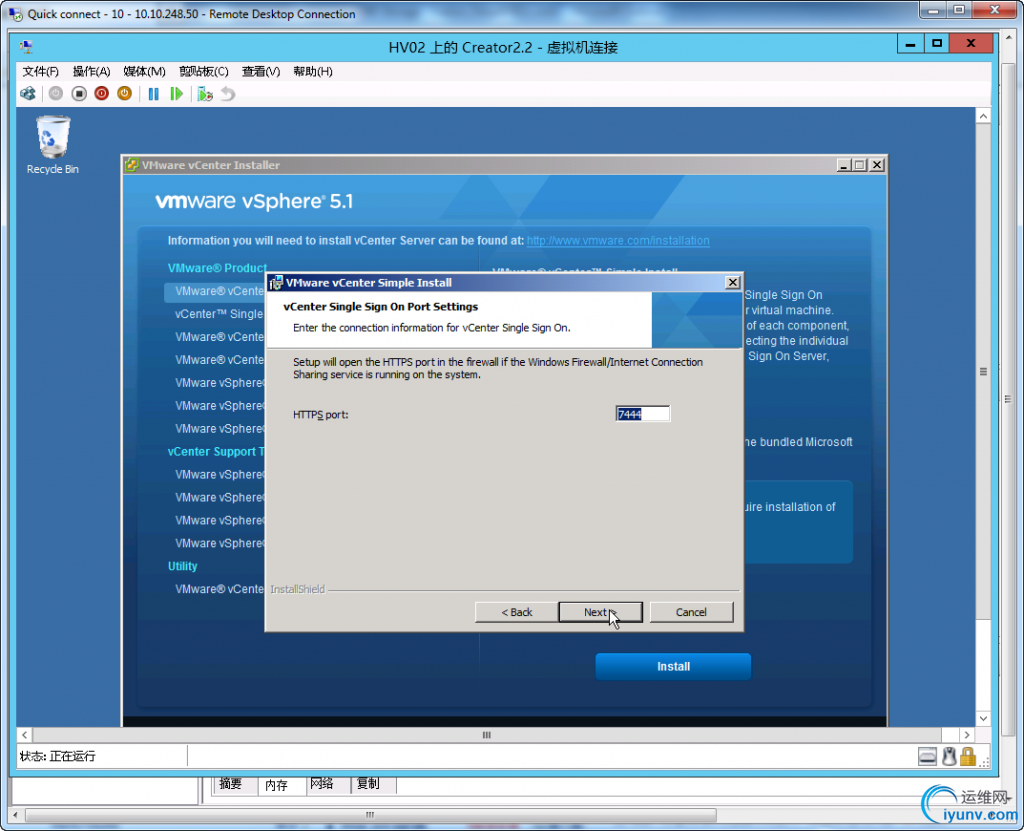This screenshot has width=1024, height=831.
Task: Select the vCenter Single Sign On item
Action: [219, 314]
